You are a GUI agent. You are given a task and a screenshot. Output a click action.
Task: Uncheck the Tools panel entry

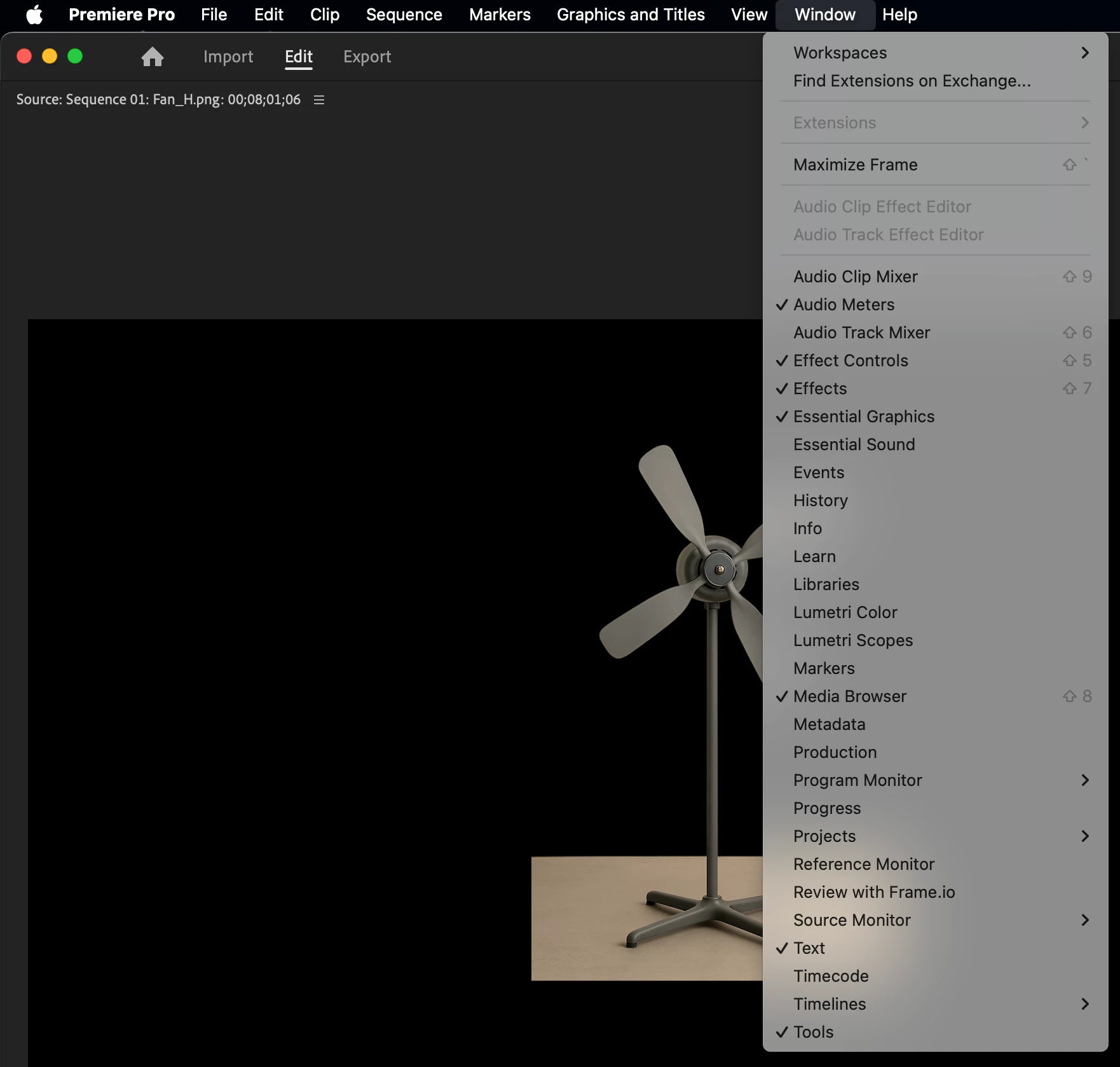(936, 1032)
